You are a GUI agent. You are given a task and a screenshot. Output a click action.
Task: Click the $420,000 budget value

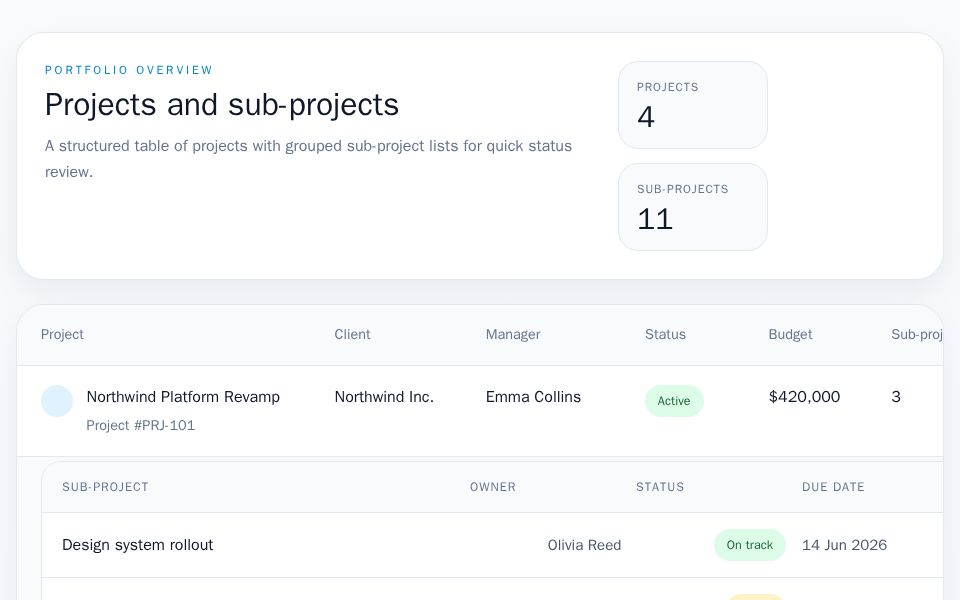[x=804, y=397]
